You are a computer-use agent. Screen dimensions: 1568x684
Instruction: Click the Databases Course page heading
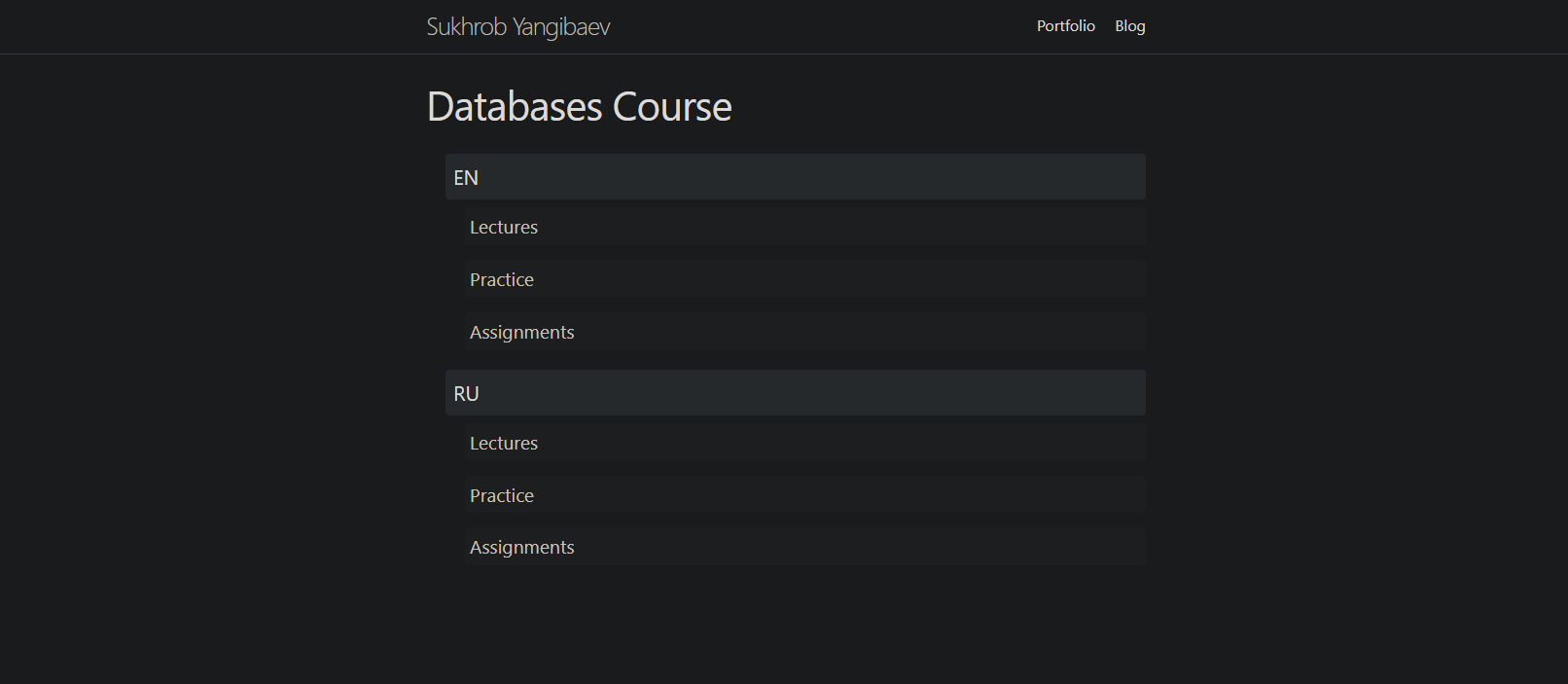coord(579,106)
